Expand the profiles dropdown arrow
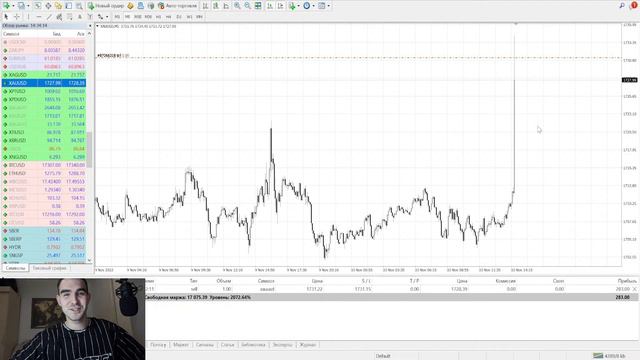Image resolution: width=640 pixels, height=360 pixels. (x=28, y=6)
